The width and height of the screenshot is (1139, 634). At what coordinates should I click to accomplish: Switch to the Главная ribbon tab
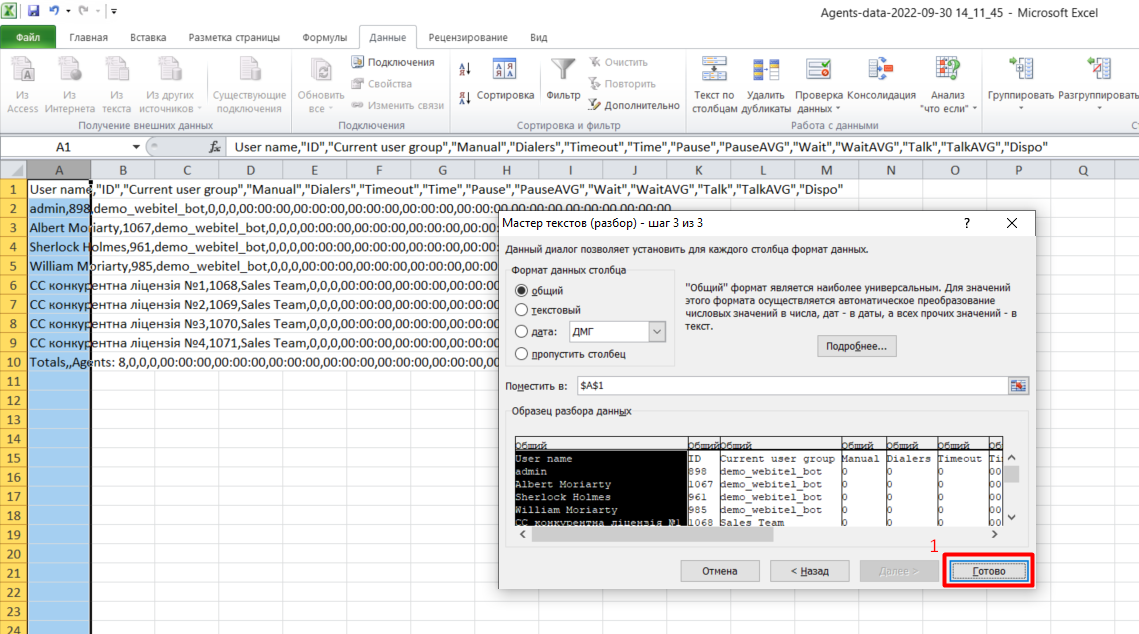89,37
